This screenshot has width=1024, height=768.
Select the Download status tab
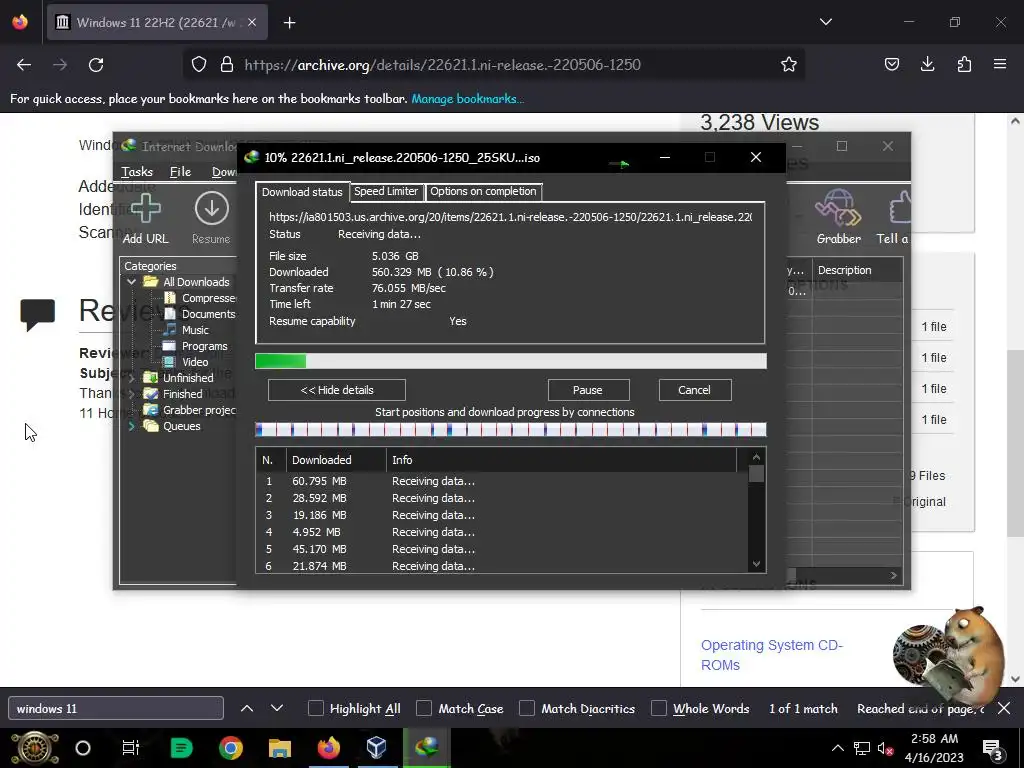point(302,191)
